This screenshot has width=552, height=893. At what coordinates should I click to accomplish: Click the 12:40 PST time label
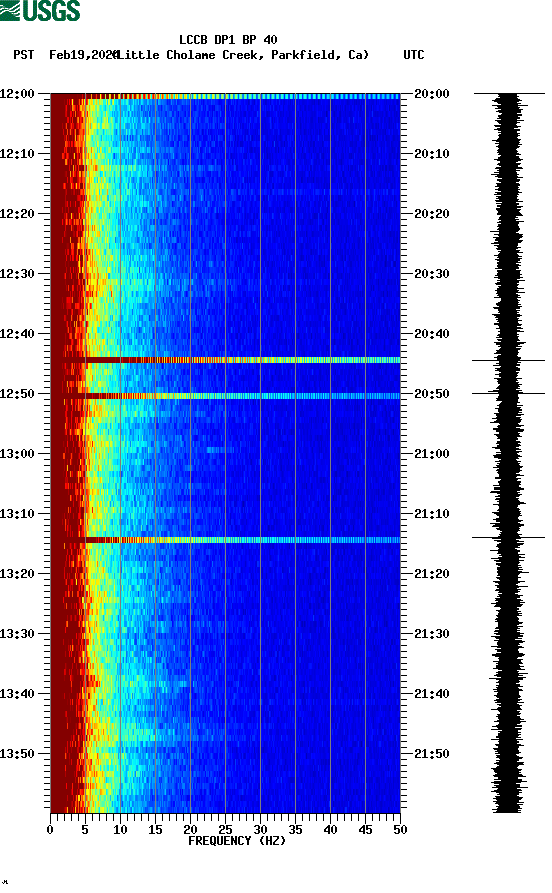pos(17,333)
